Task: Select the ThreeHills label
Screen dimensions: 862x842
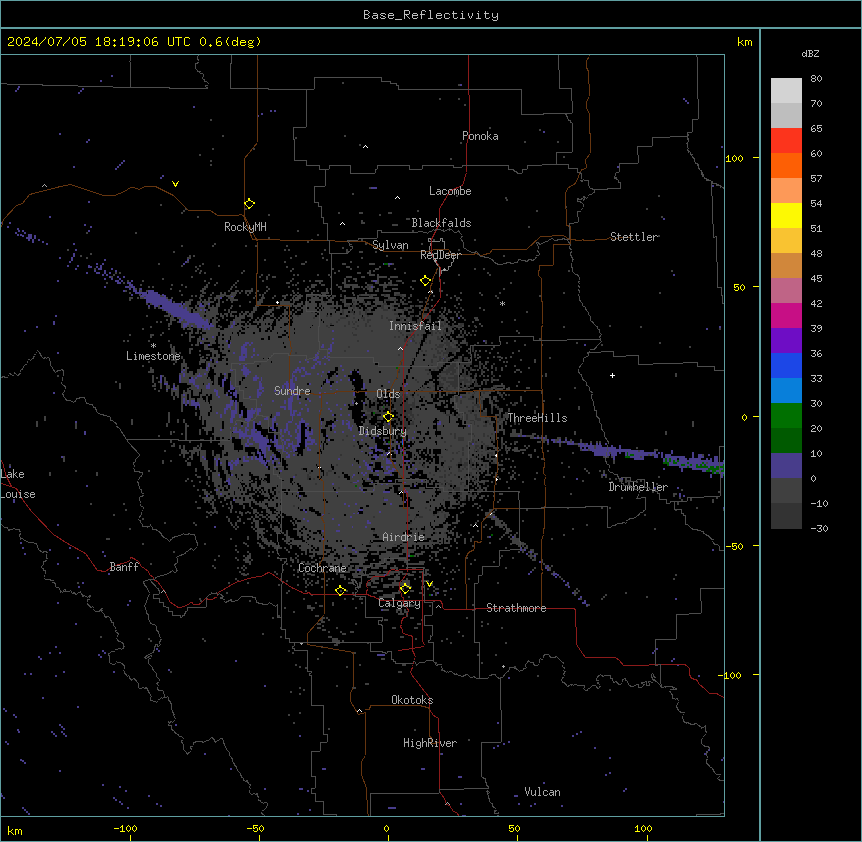Action: (537, 418)
